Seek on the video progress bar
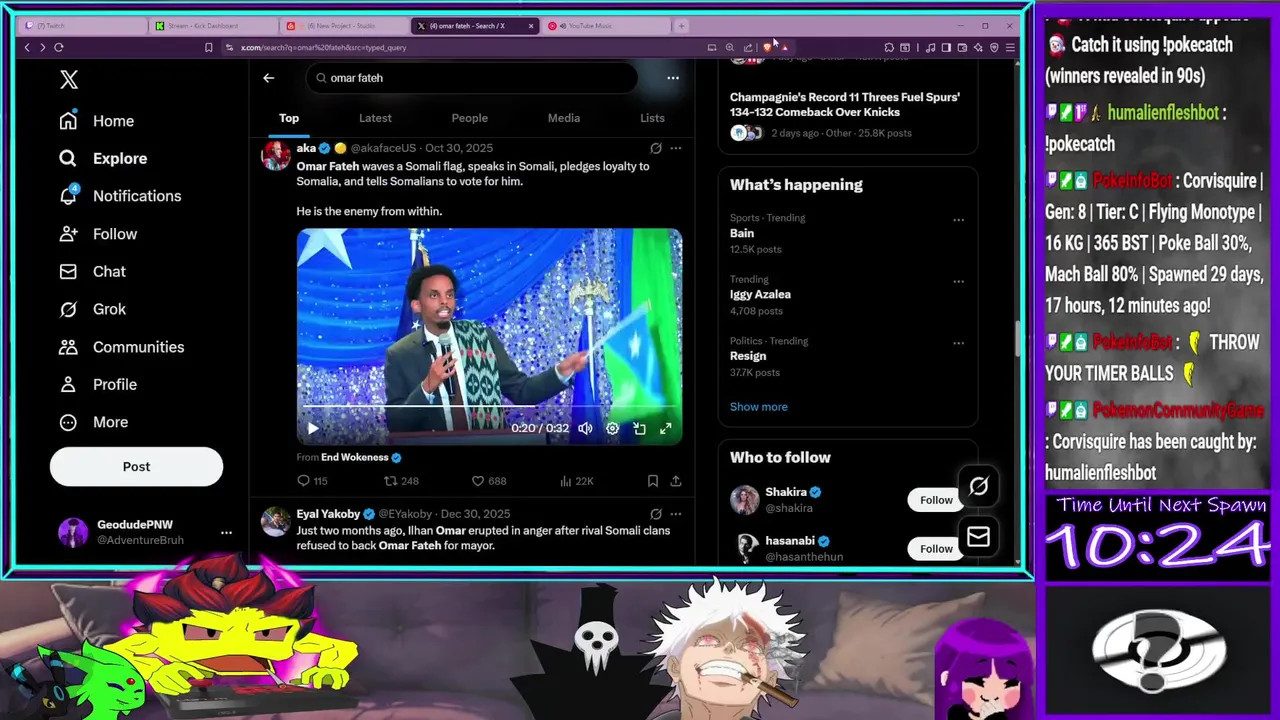Viewport: 1280px width, 720px height. 489,407
